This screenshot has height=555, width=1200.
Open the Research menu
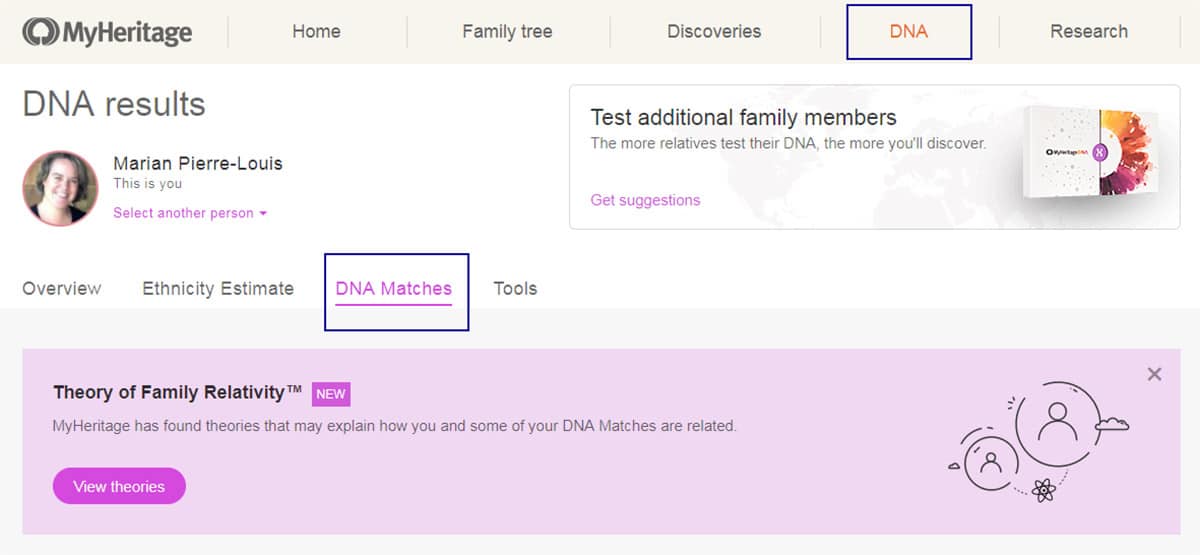pyautogui.click(x=1089, y=31)
